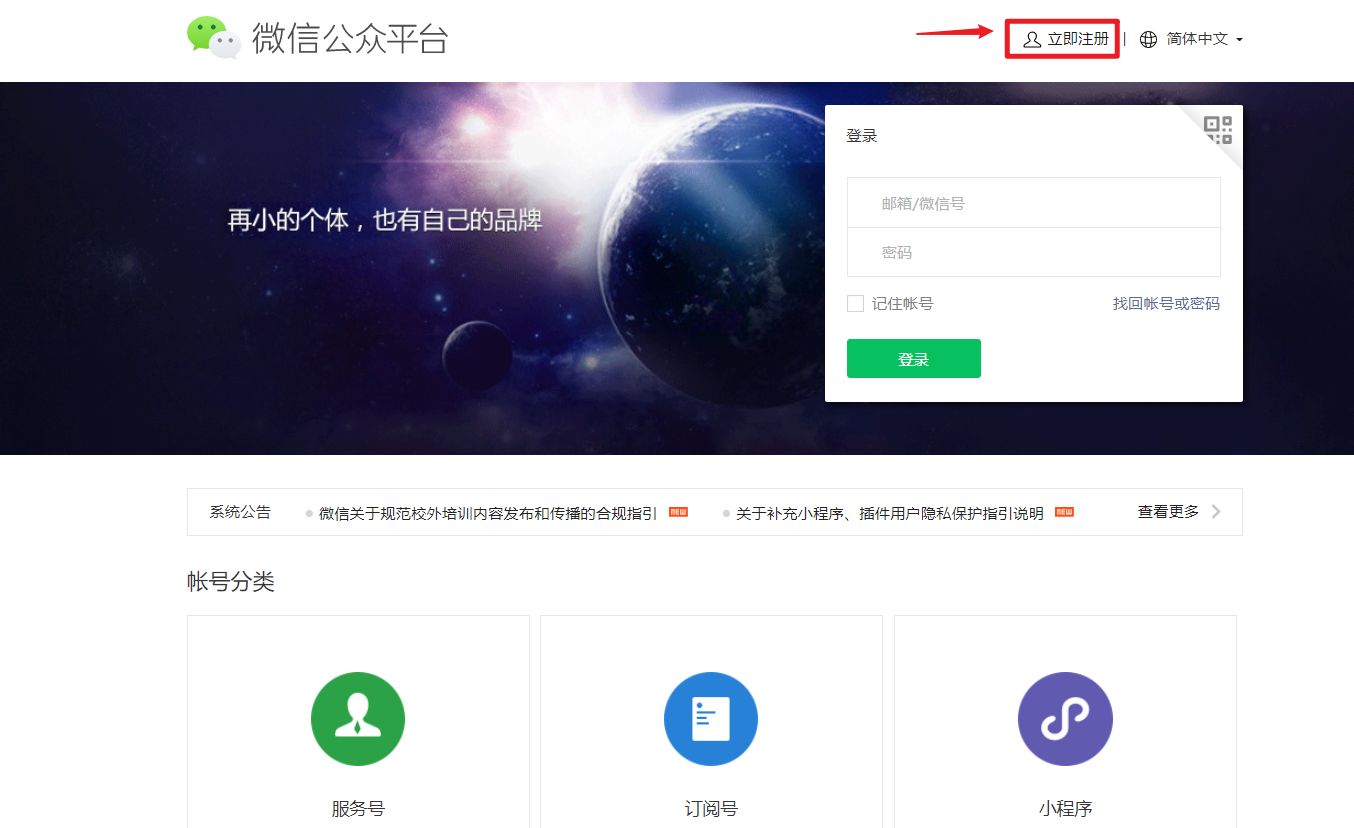Screen dimensions: 1354x828
Task: Click the green 登录 button
Action: (914, 359)
